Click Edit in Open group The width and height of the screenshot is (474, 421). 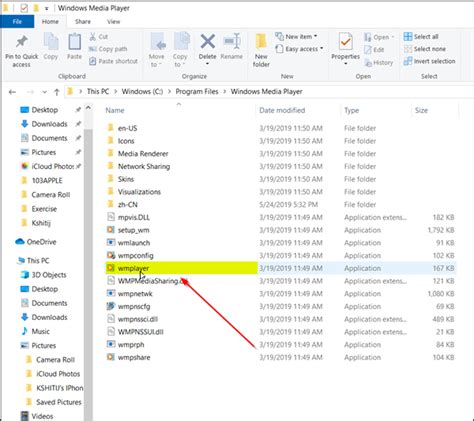(x=374, y=50)
